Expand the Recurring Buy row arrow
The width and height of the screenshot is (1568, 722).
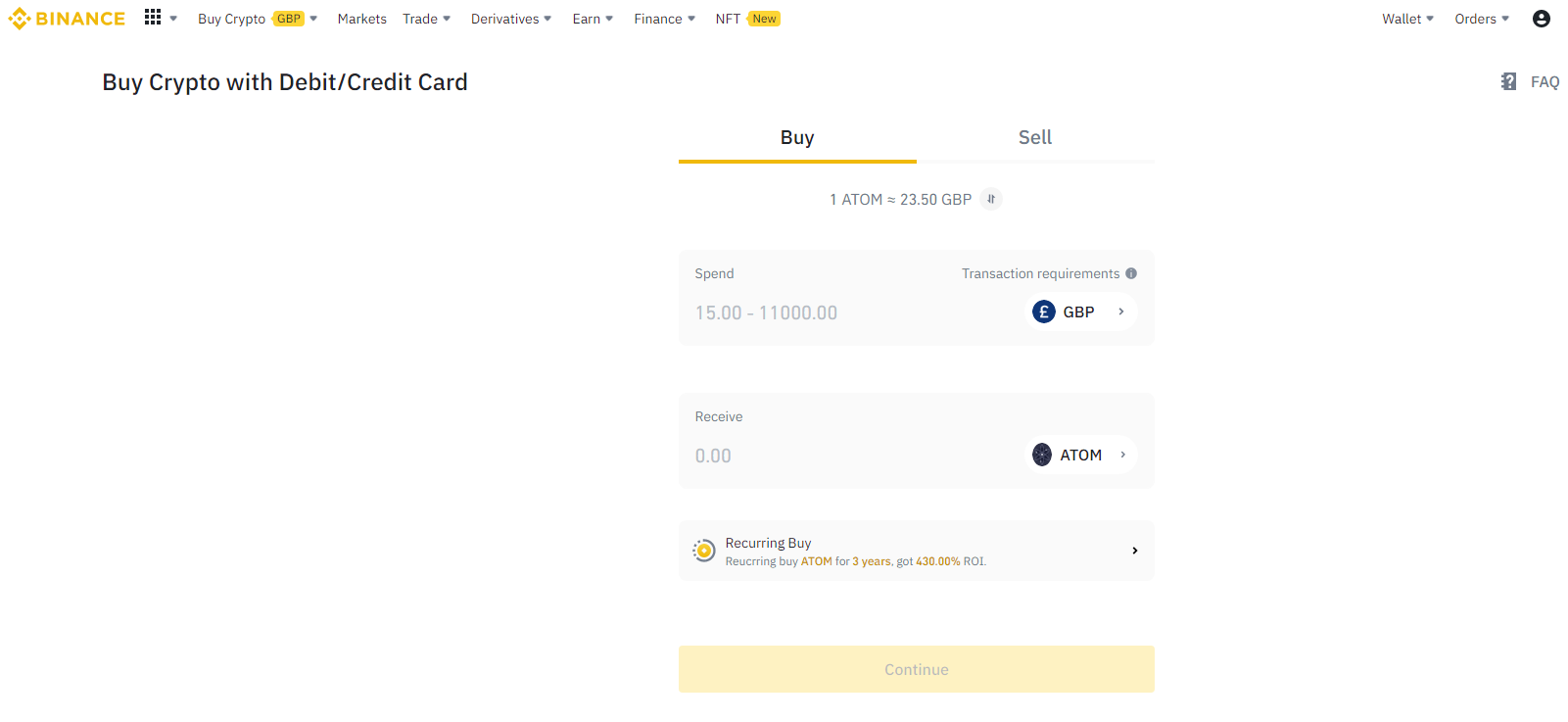[1134, 551]
